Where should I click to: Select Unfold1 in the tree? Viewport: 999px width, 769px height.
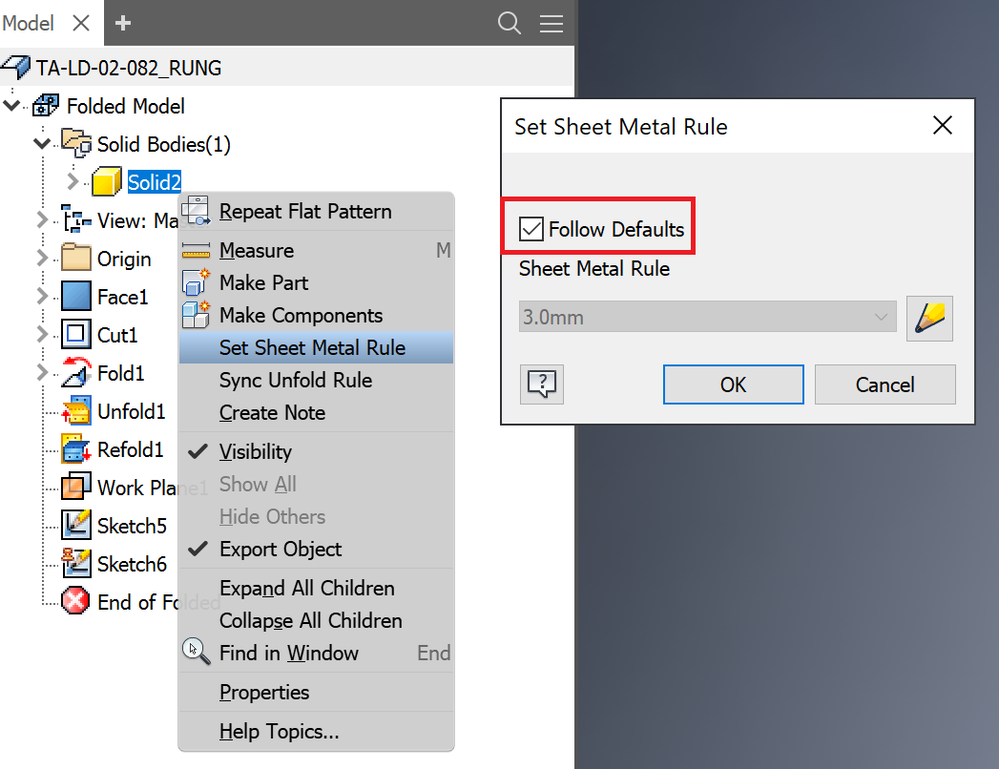[131, 412]
